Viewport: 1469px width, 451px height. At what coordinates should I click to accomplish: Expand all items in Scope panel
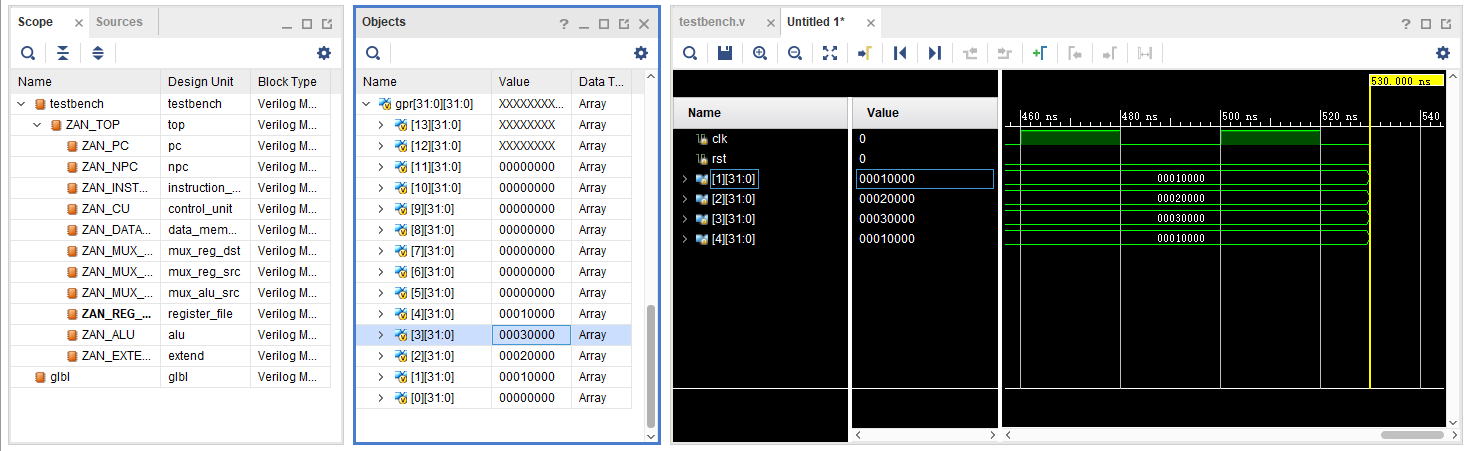pos(98,53)
